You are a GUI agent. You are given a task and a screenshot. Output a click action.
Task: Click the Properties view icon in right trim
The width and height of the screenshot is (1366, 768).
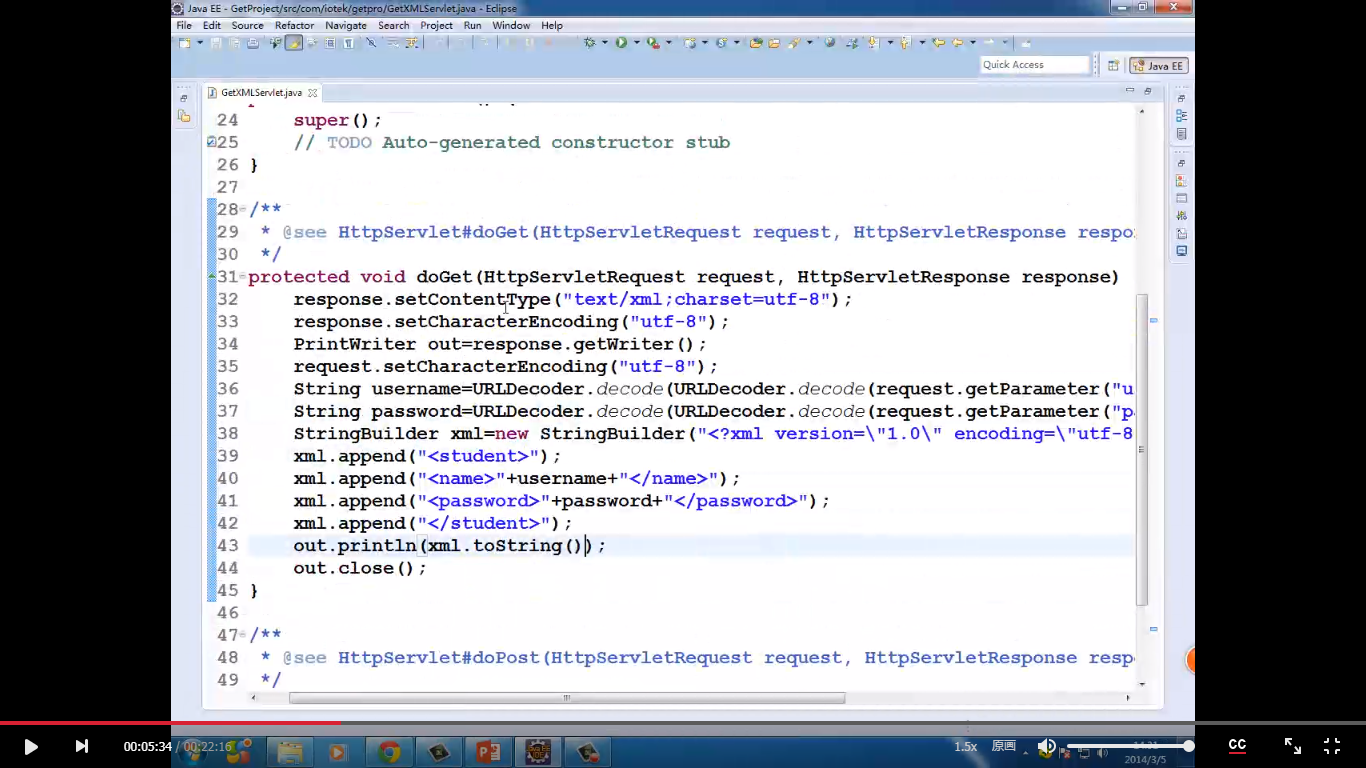coord(1181,198)
